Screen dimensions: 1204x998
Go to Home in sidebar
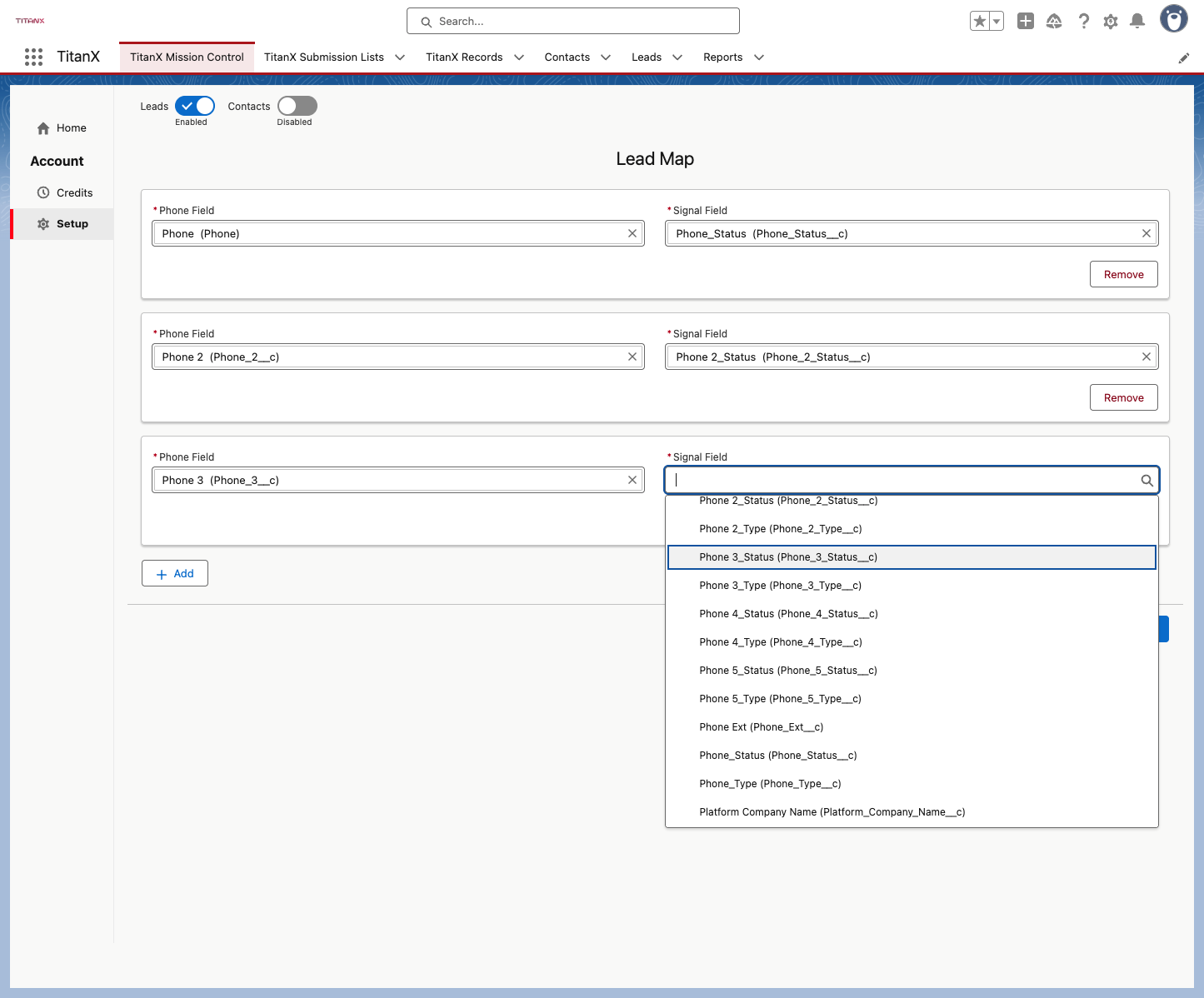[x=62, y=128]
